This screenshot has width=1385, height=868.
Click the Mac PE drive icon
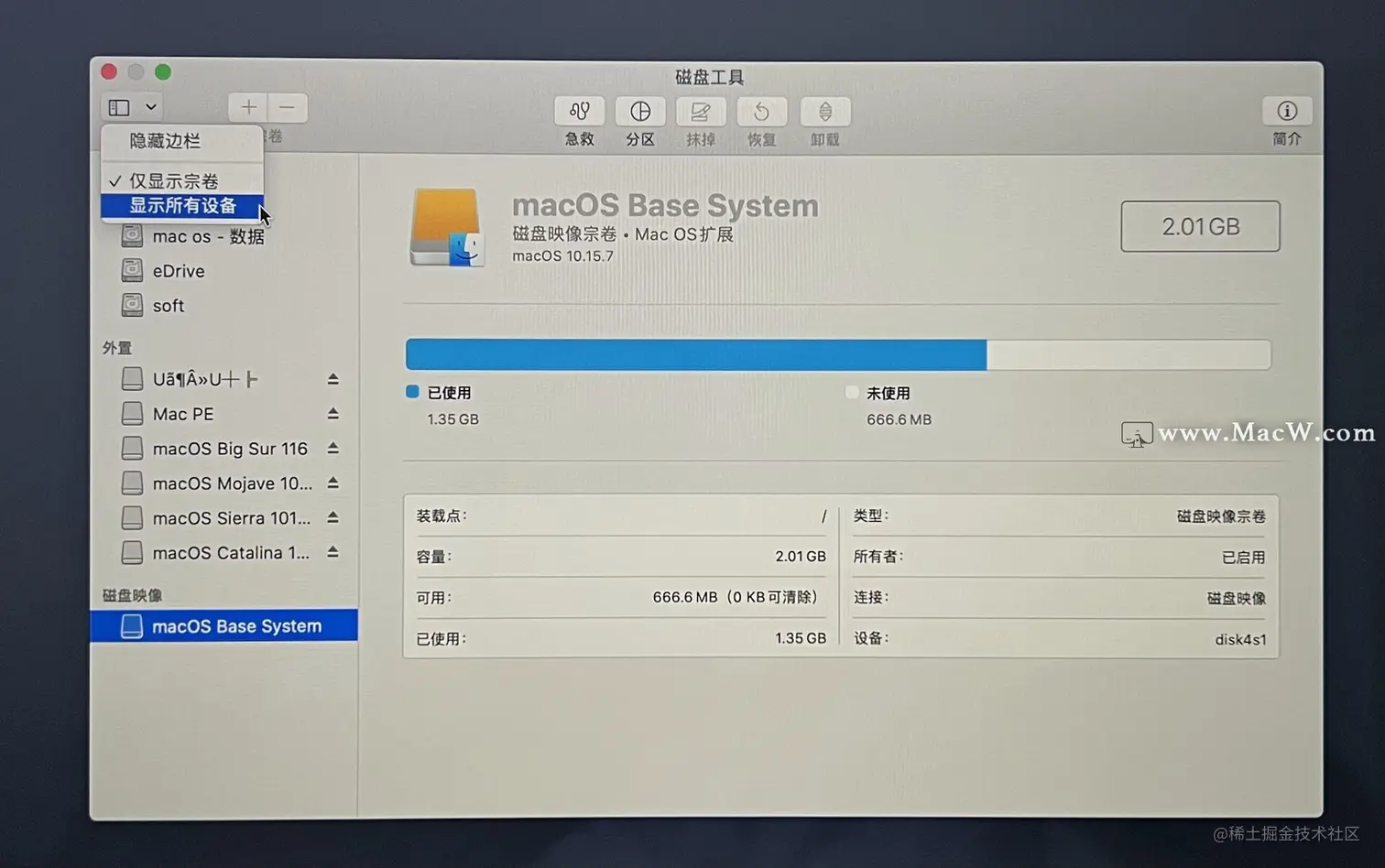[132, 414]
